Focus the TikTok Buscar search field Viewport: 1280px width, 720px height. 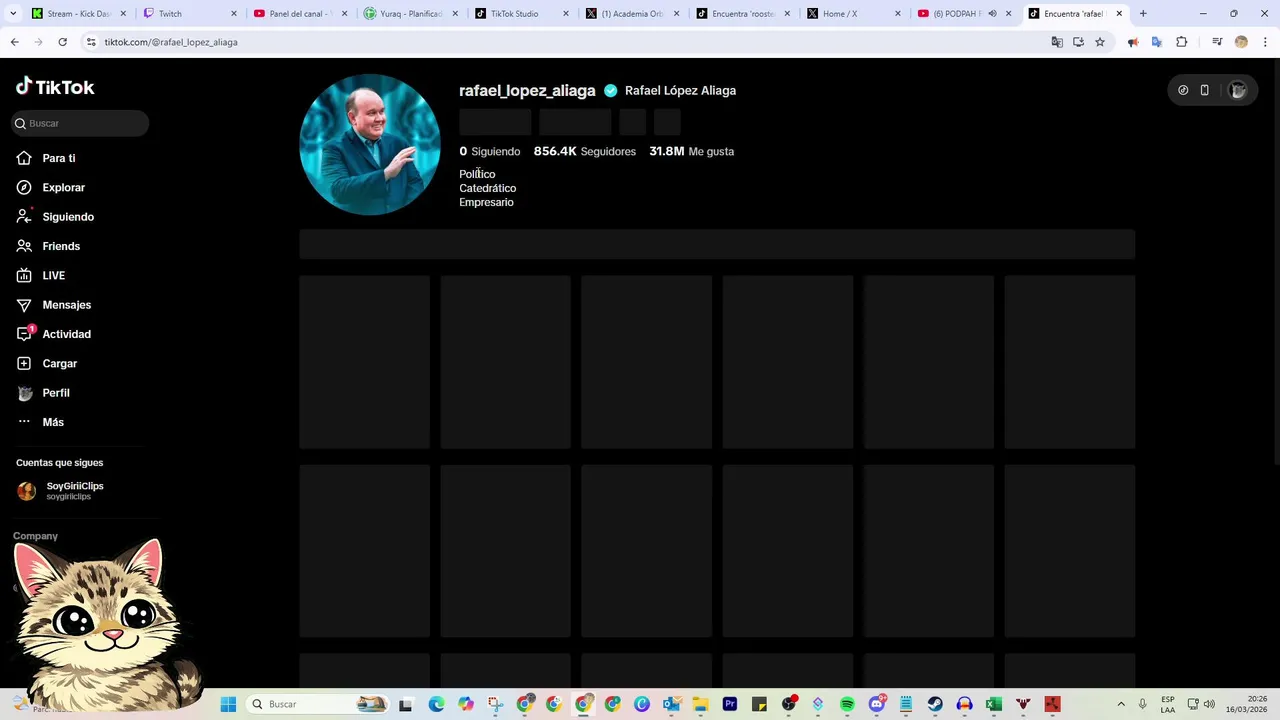click(80, 123)
